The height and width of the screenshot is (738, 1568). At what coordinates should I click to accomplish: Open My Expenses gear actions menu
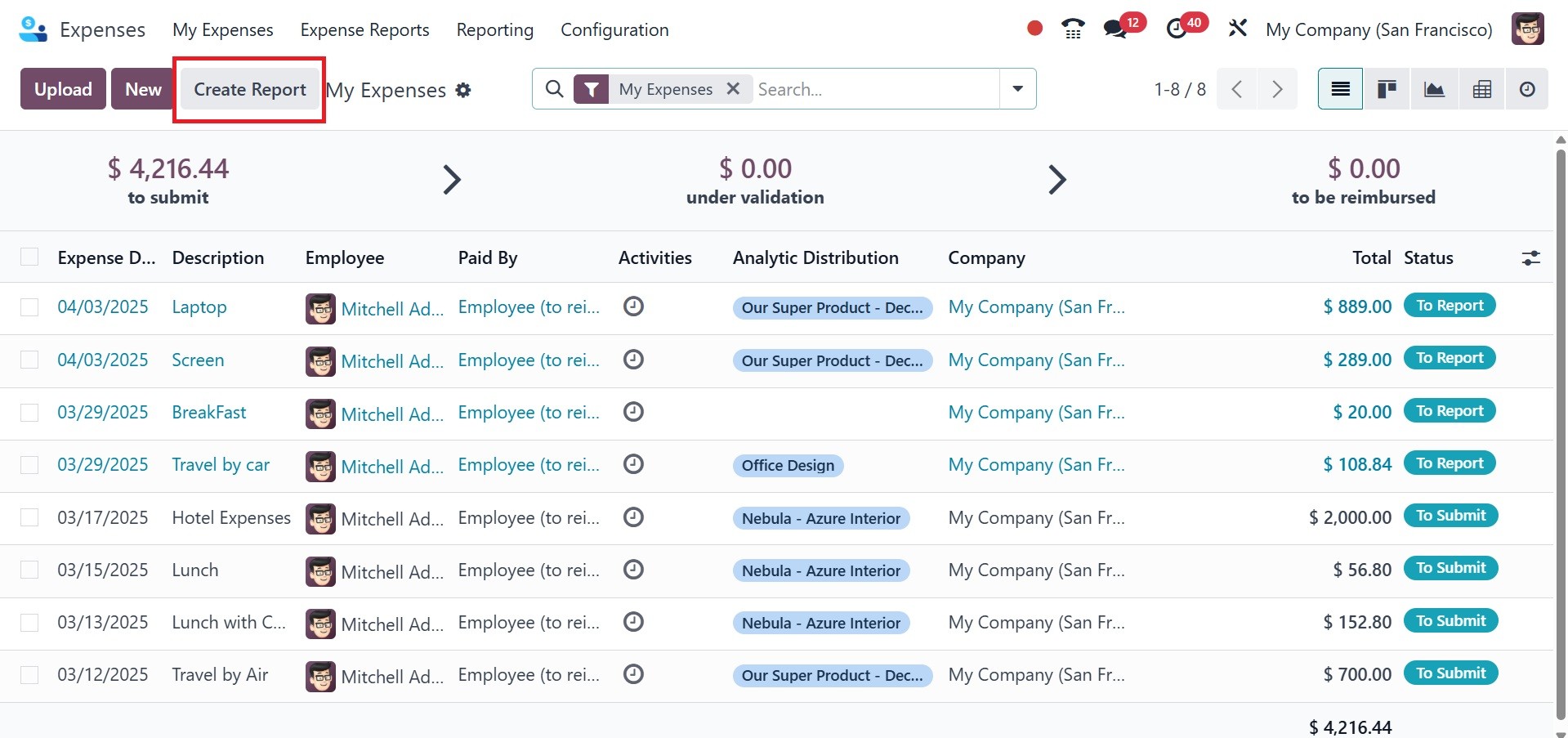(463, 90)
